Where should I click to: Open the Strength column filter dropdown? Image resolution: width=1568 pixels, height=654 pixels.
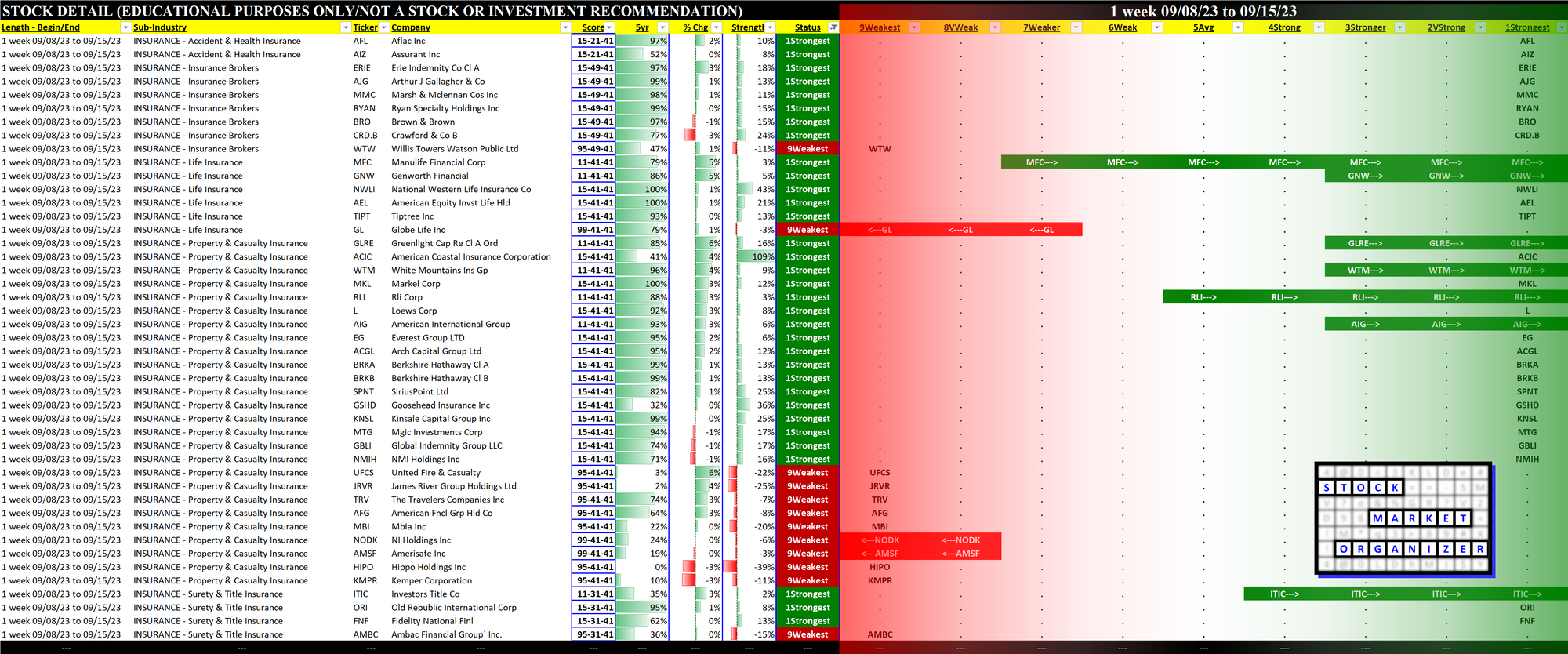[x=770, y=27]
